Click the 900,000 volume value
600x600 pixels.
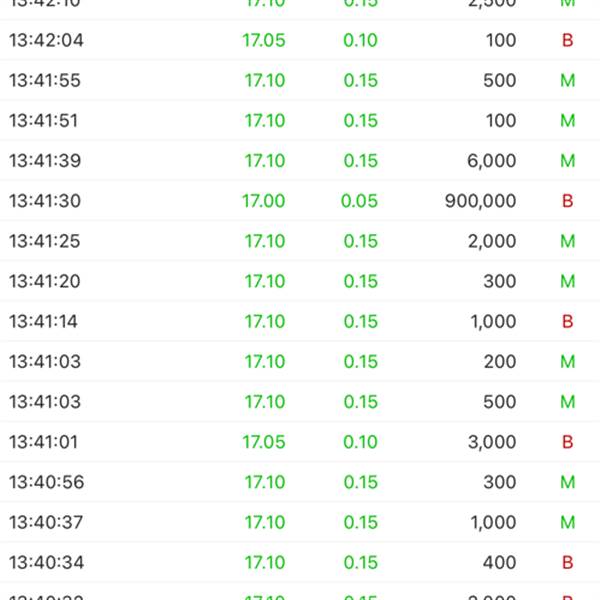[x=480, y=201]
